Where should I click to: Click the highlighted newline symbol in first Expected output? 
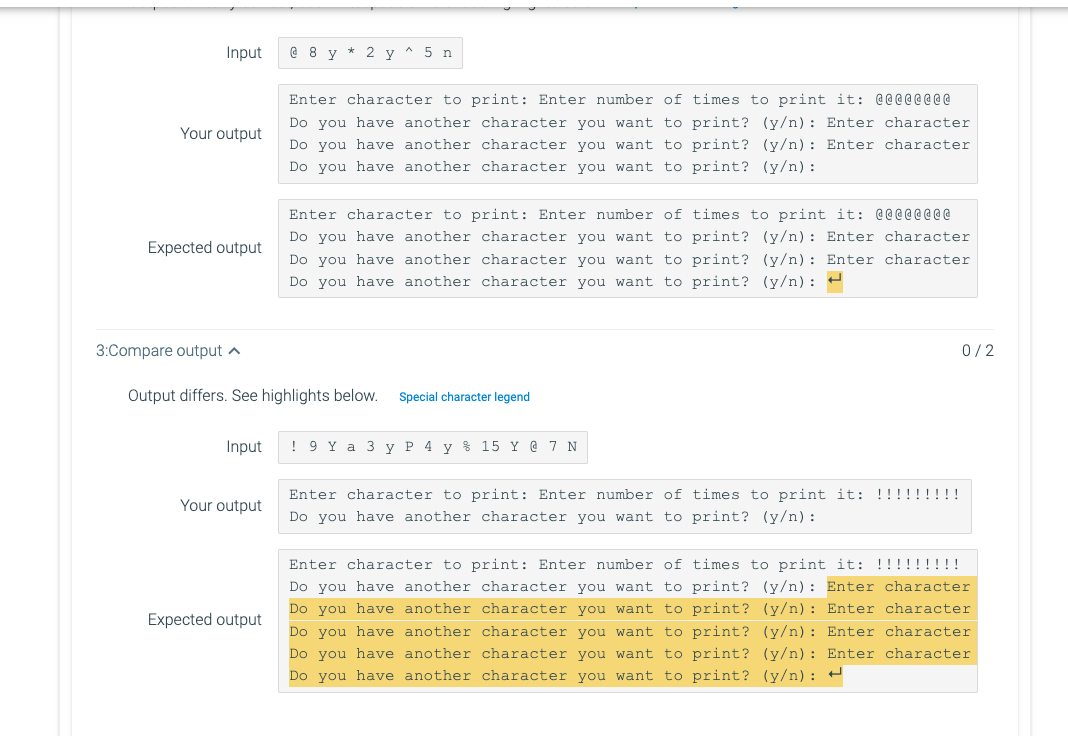click(834, 282)
